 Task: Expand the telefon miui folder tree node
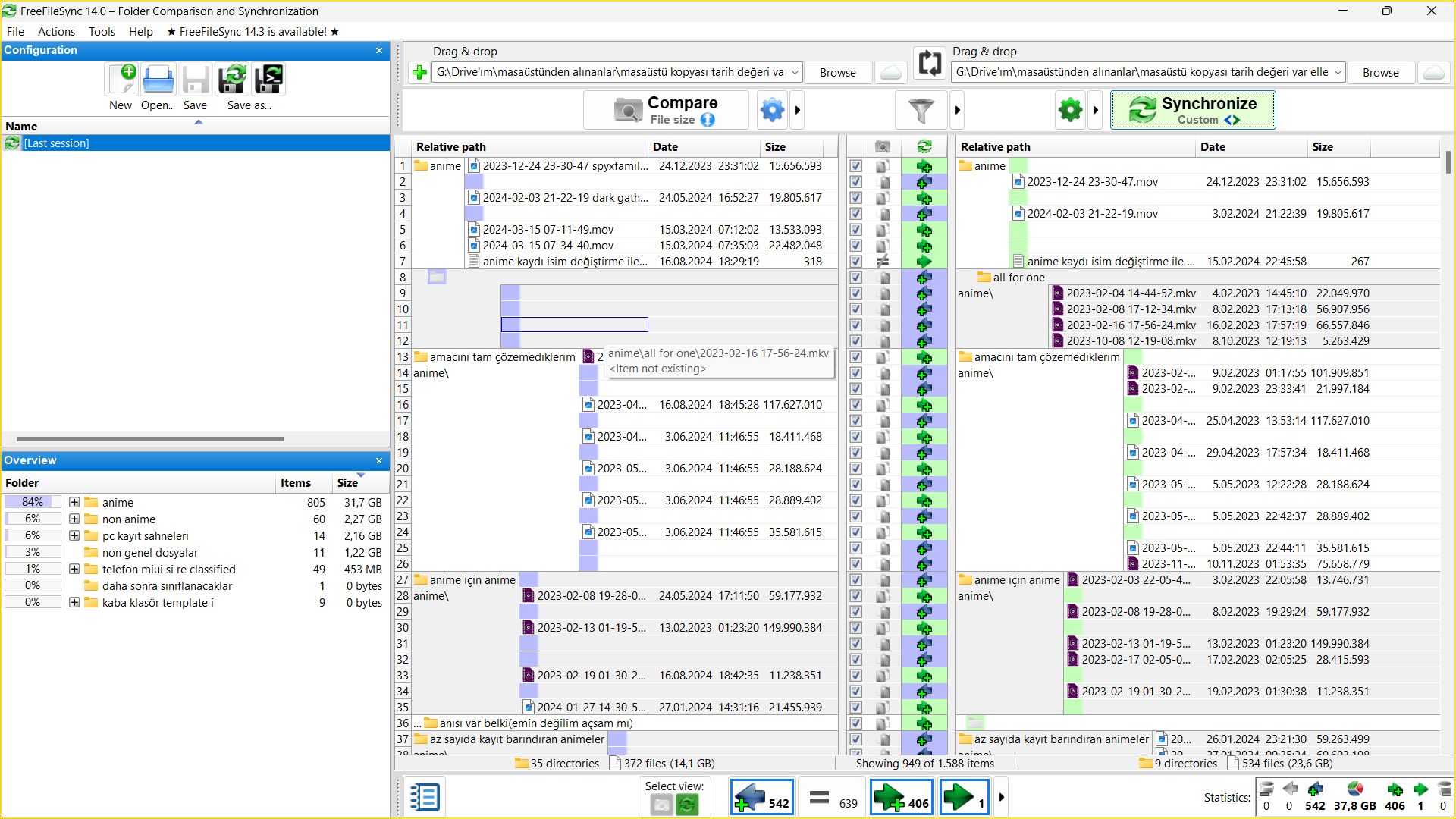74,569
